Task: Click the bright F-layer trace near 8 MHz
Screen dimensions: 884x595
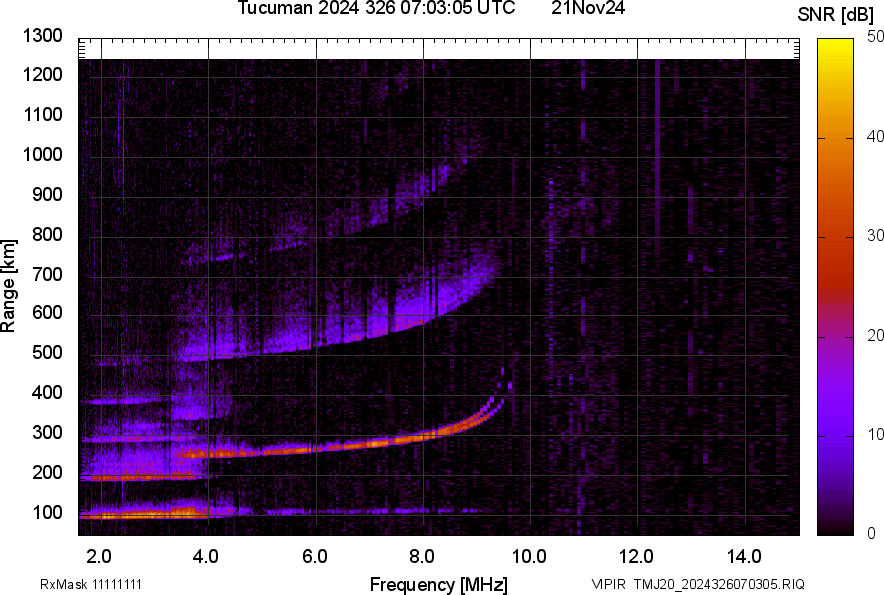Action: coord(423,436)
